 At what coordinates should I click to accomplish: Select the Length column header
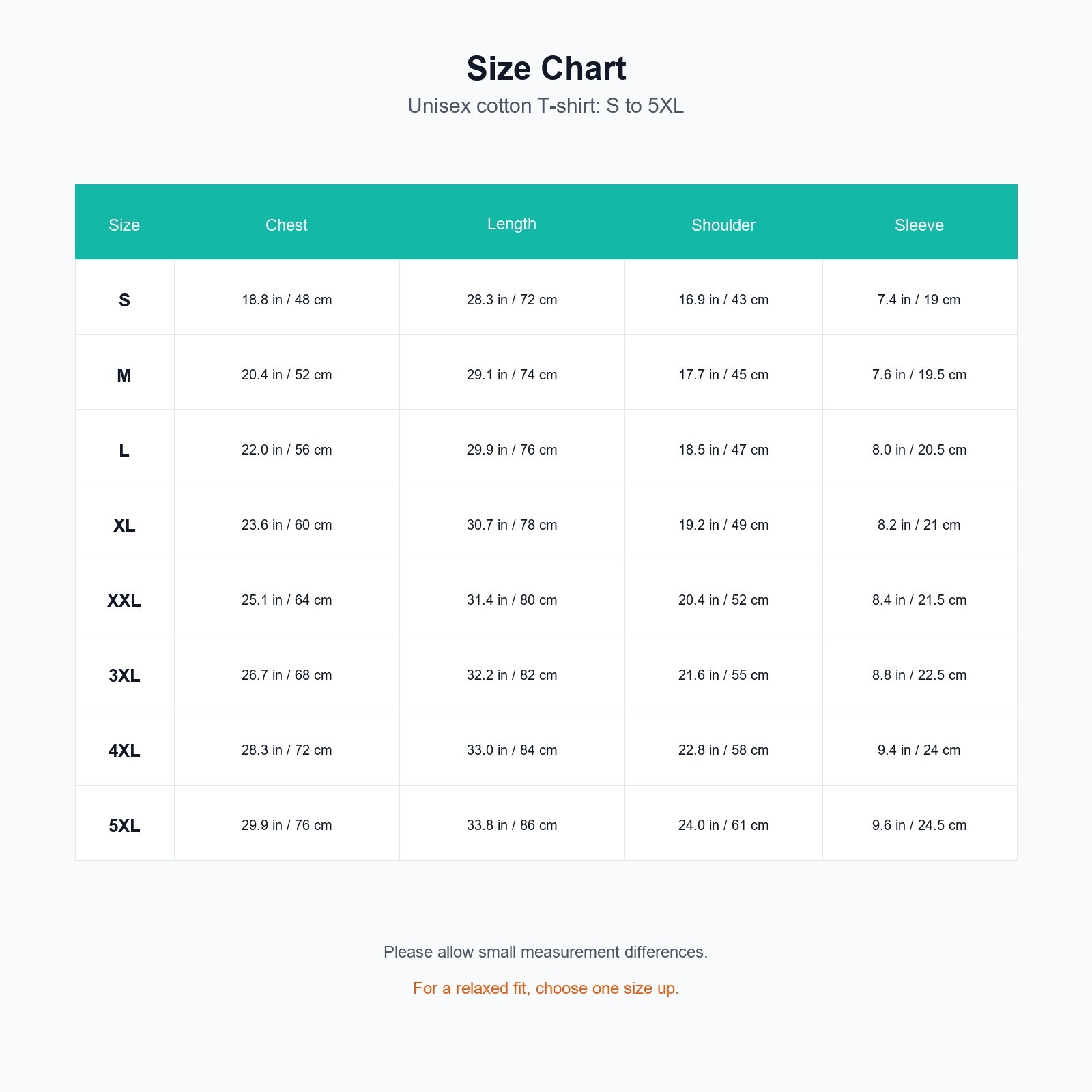[512, 224]
